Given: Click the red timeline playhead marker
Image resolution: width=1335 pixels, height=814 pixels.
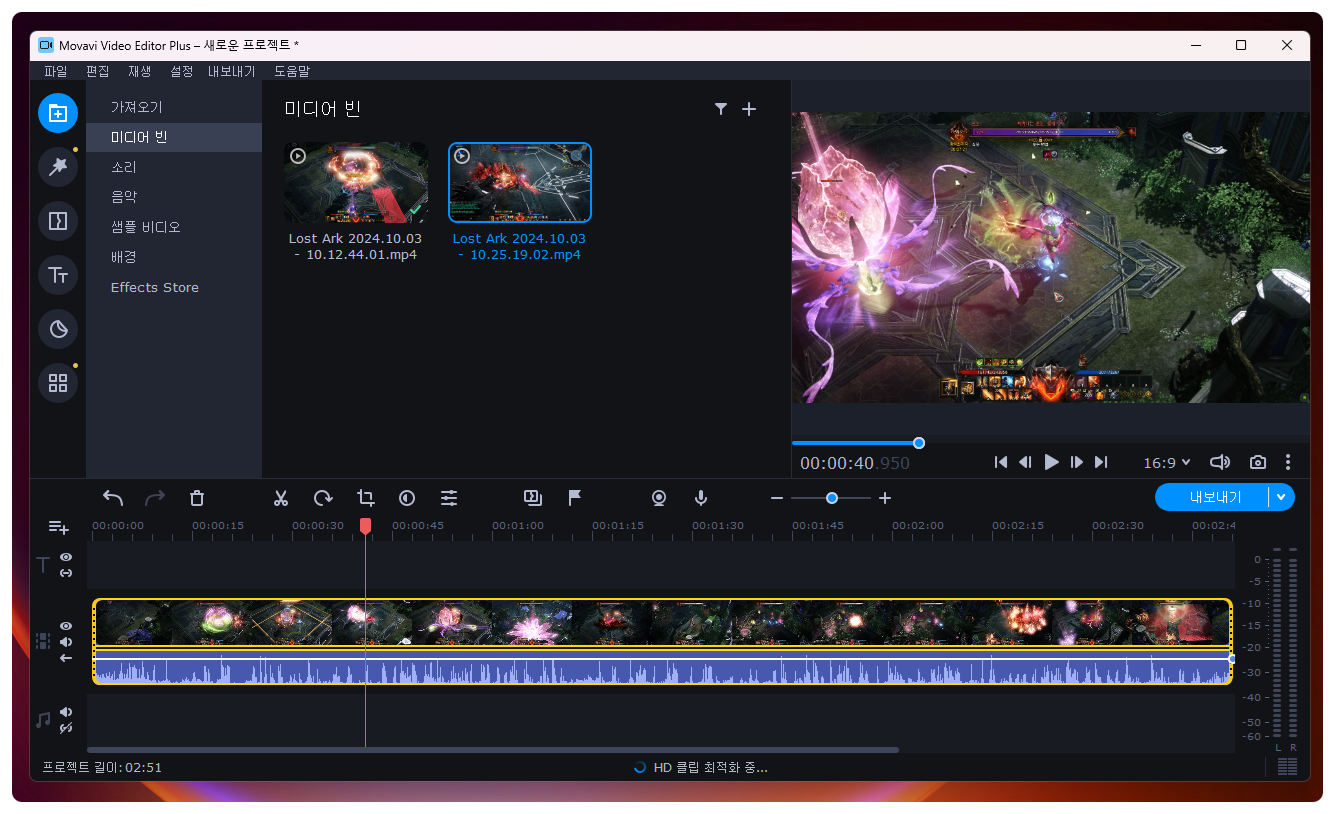Looking at the screenshot, I should tap(366, 525).
